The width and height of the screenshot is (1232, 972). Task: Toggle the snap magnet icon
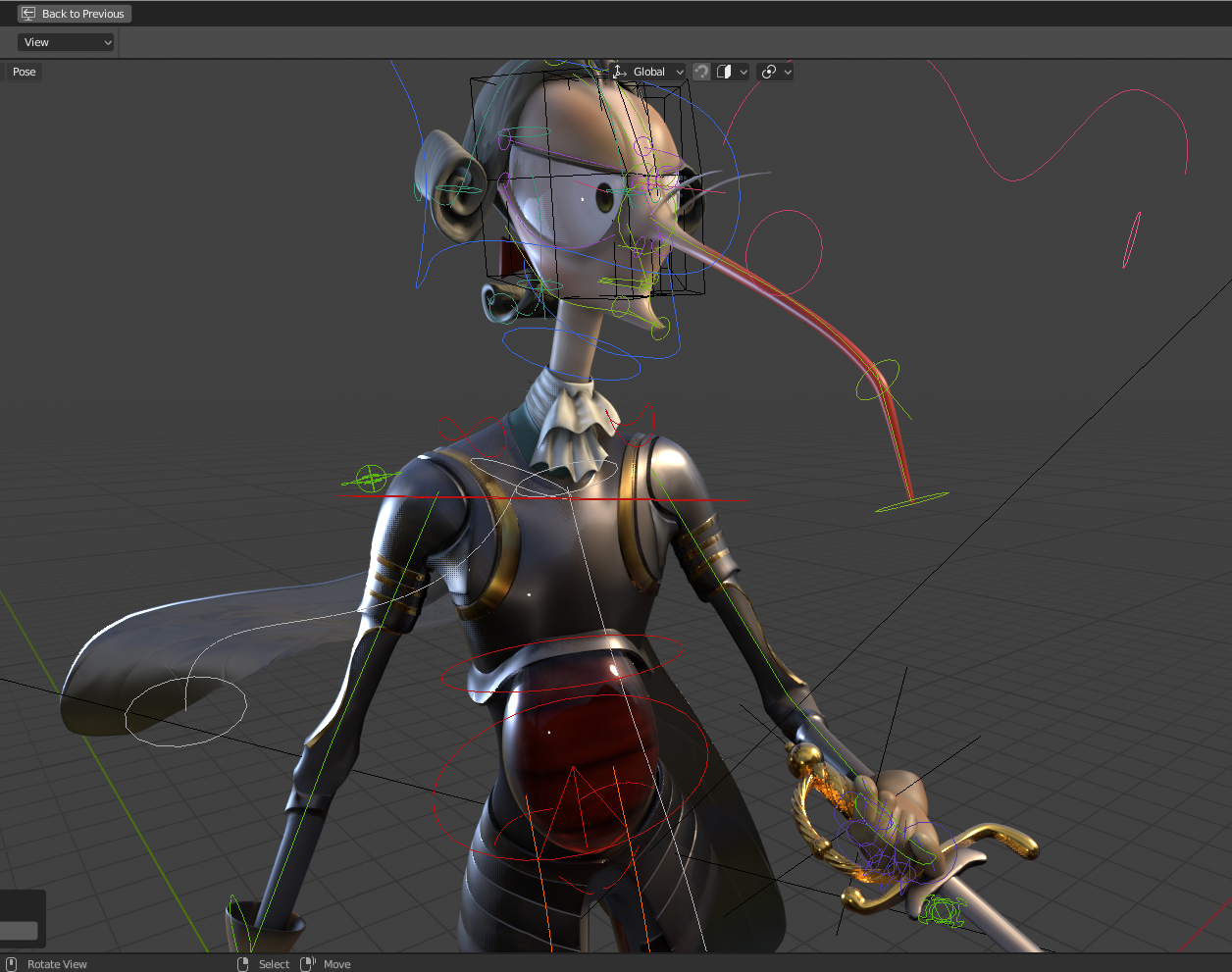(x=701, y=72)
